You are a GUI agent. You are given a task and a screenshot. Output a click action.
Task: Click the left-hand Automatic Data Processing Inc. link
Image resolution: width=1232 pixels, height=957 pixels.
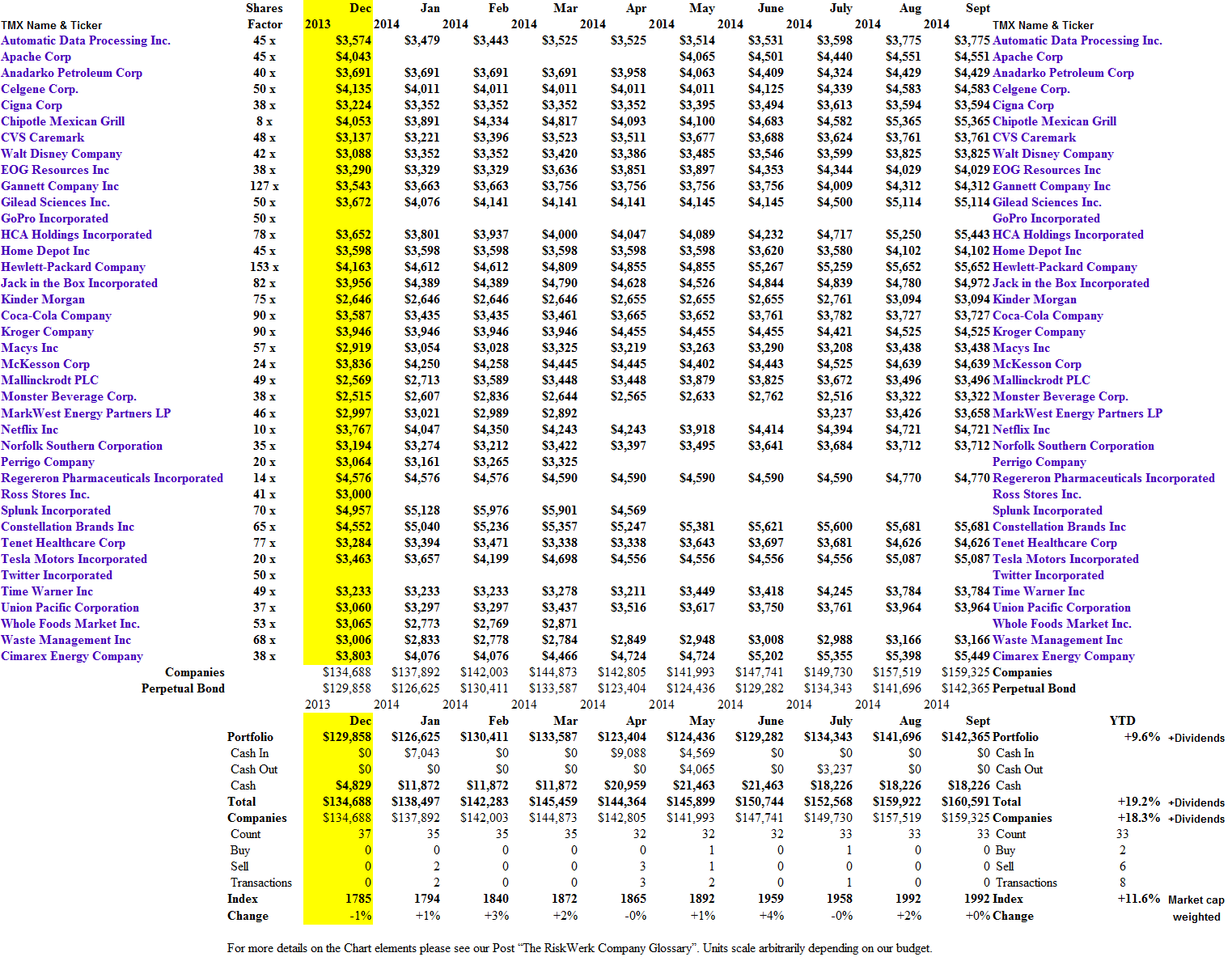86,40
